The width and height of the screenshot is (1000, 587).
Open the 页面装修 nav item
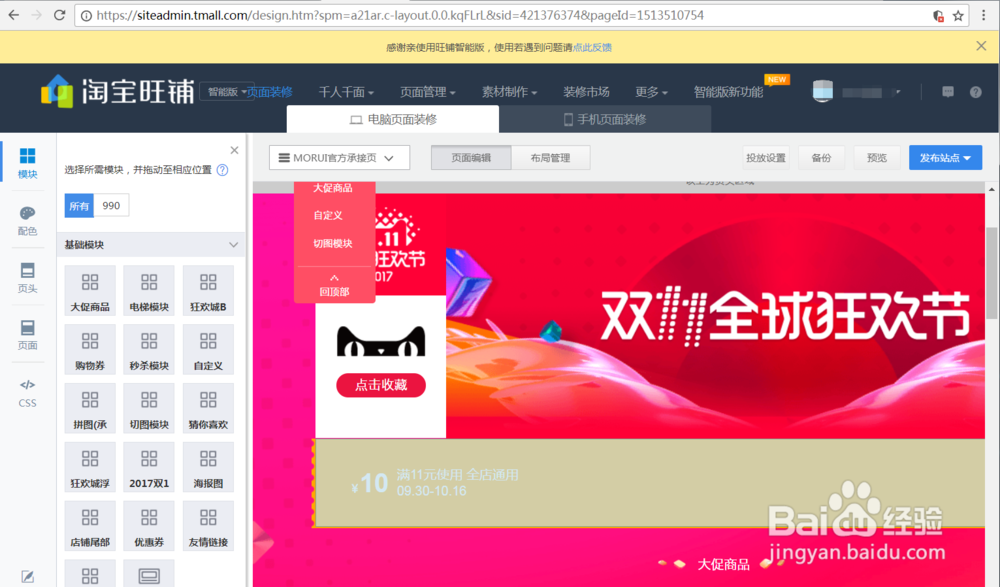click(x=270, y=92)
